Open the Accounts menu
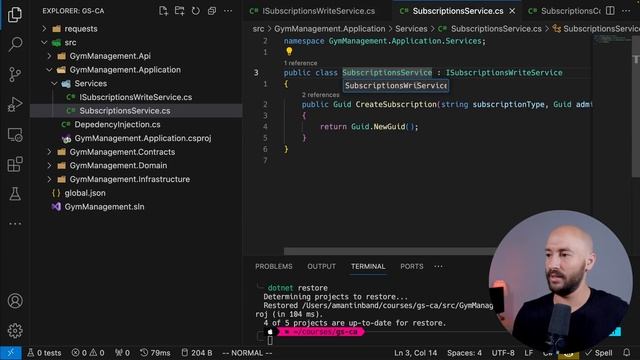This screenshot has width=640, height=360. tap(15, 301)
